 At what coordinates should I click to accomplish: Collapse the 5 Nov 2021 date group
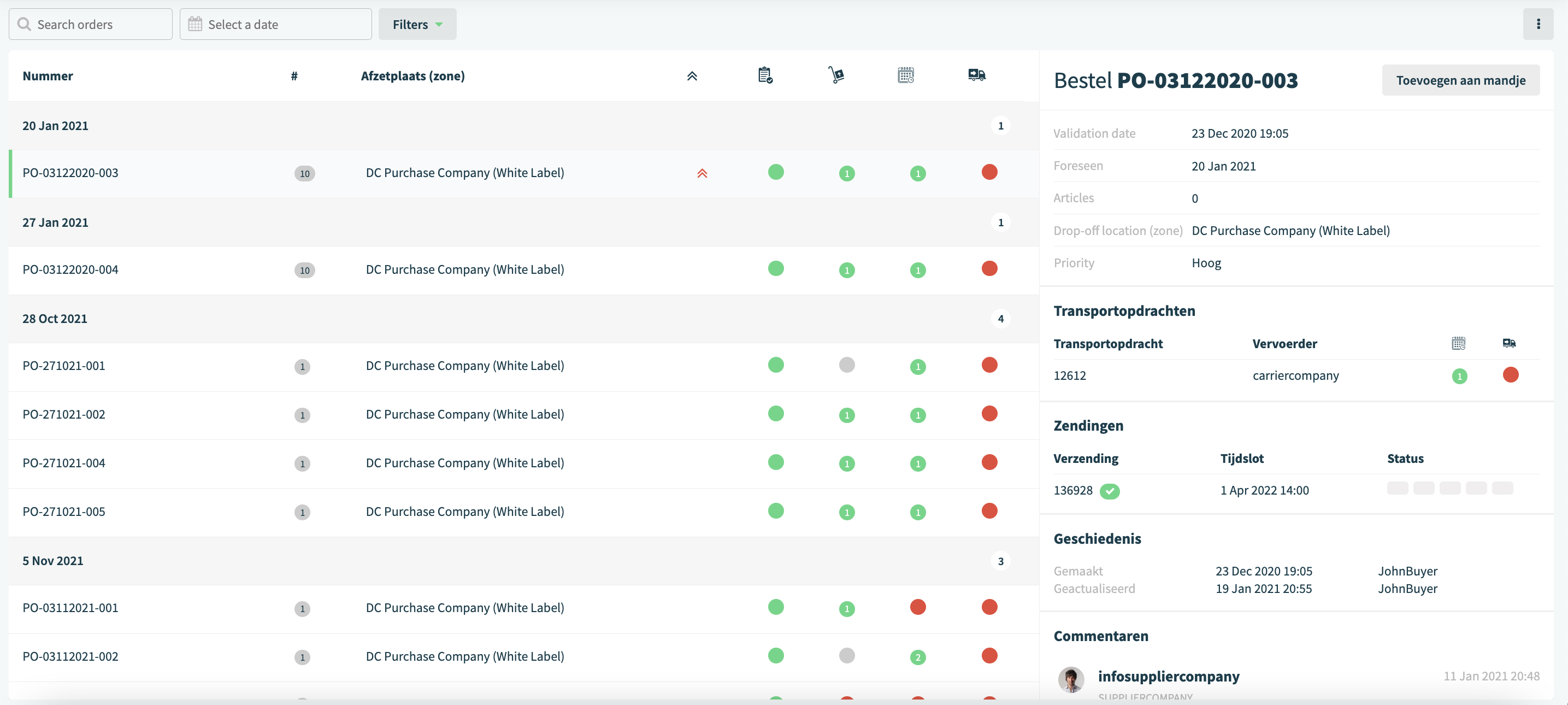(x=523, y=561)
